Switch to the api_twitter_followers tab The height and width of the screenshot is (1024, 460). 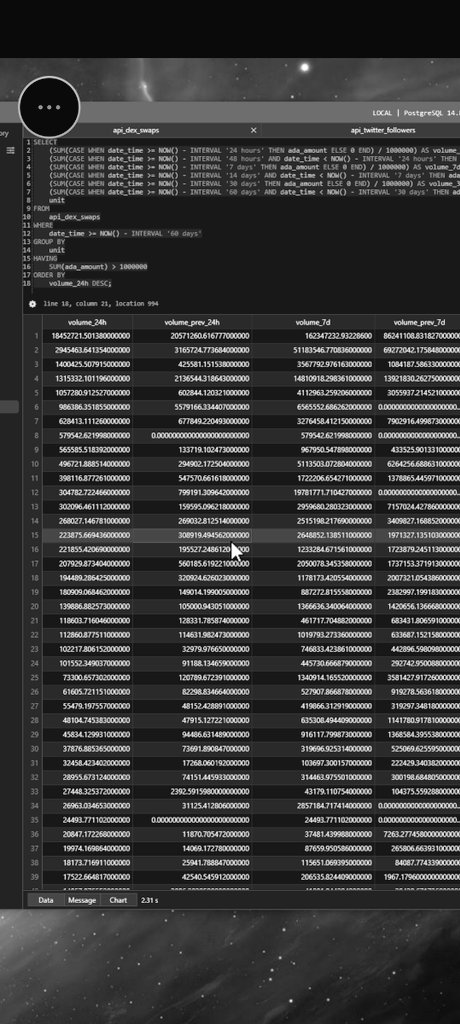(382, 130)
